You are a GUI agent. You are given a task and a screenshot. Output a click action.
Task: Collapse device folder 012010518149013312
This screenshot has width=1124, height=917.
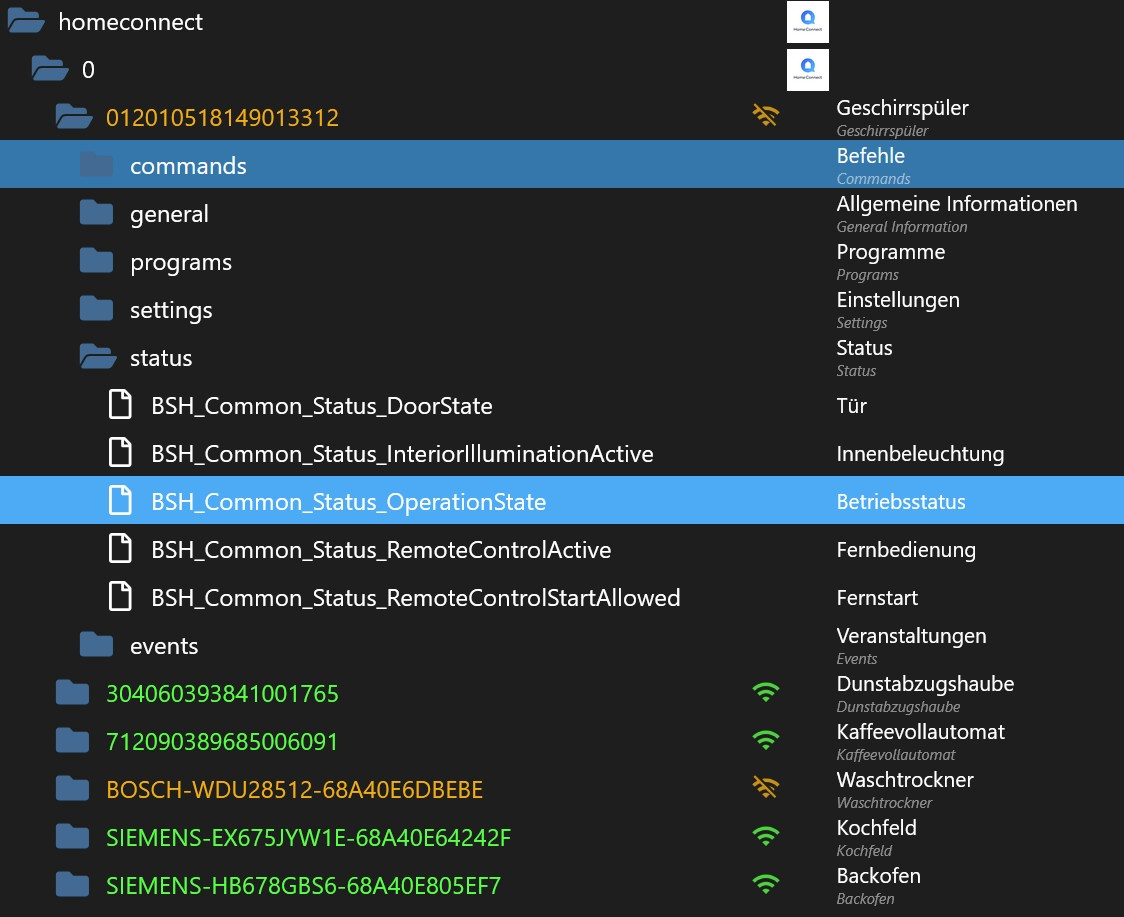tap(73, 118)
